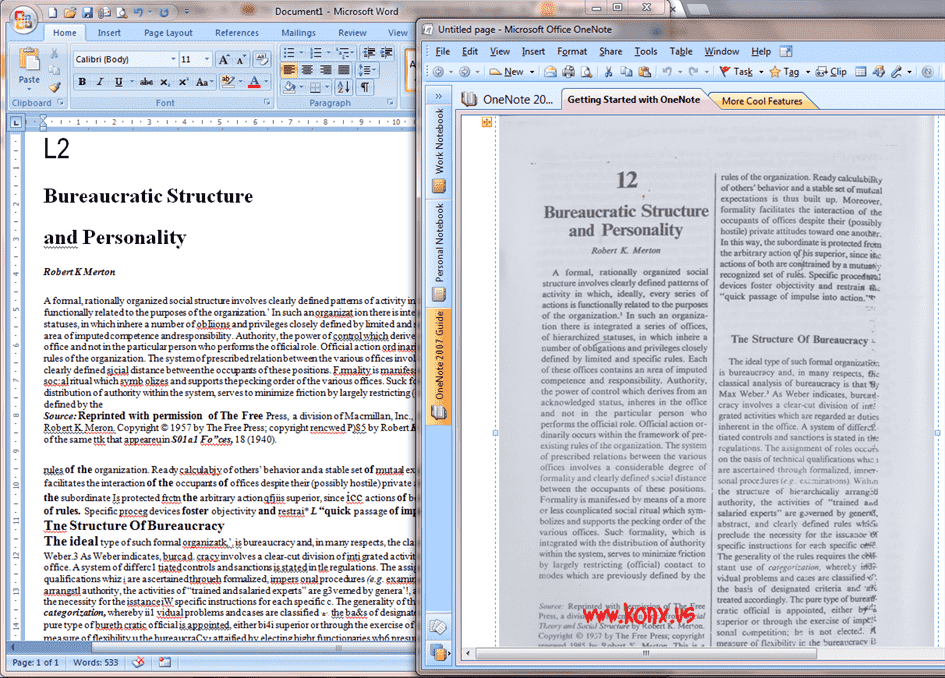945x678 pixels.
Task: Save the Word document with the floppy disk icon
Action: (87, 12)
